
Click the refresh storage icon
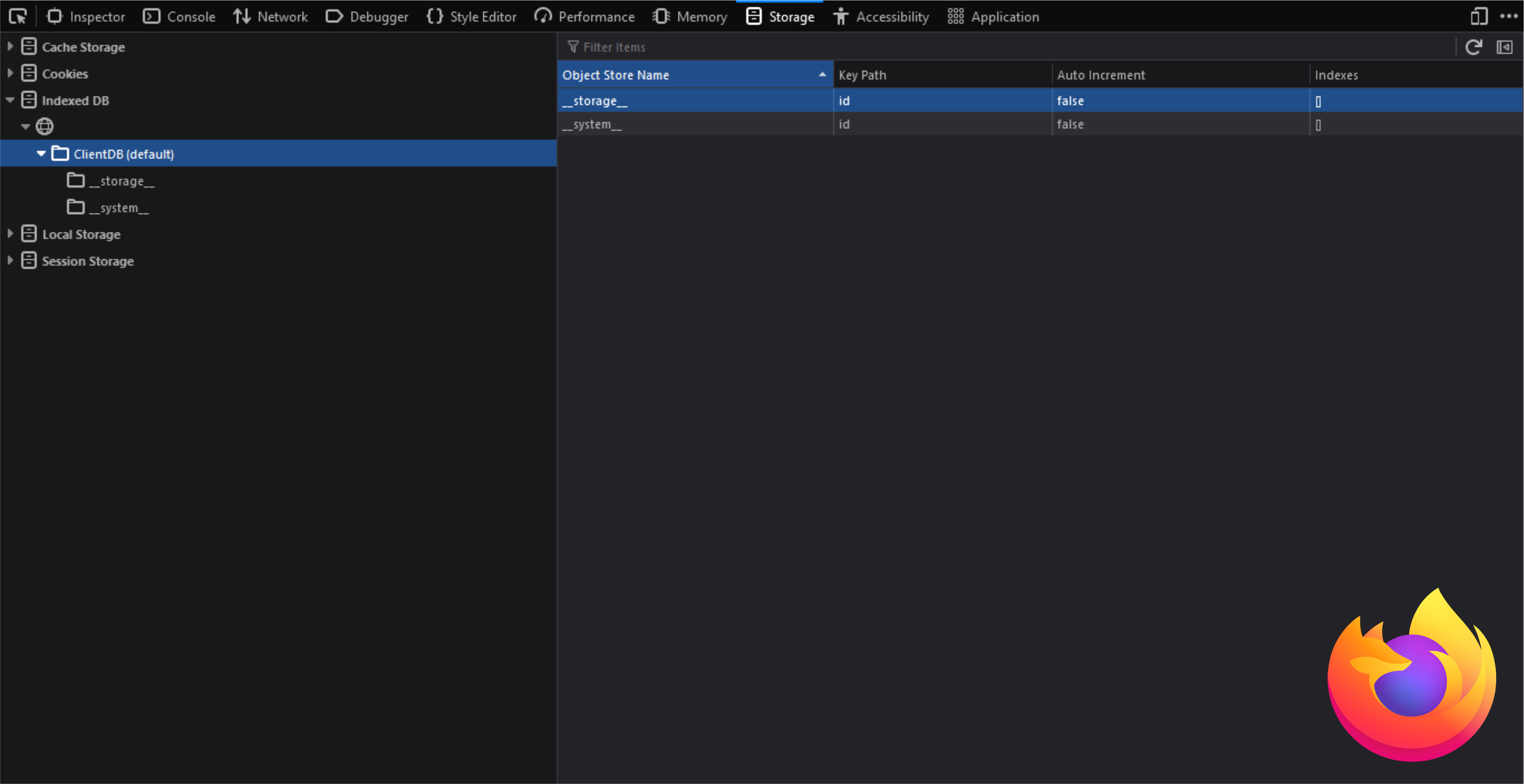tap(1473, 47)
